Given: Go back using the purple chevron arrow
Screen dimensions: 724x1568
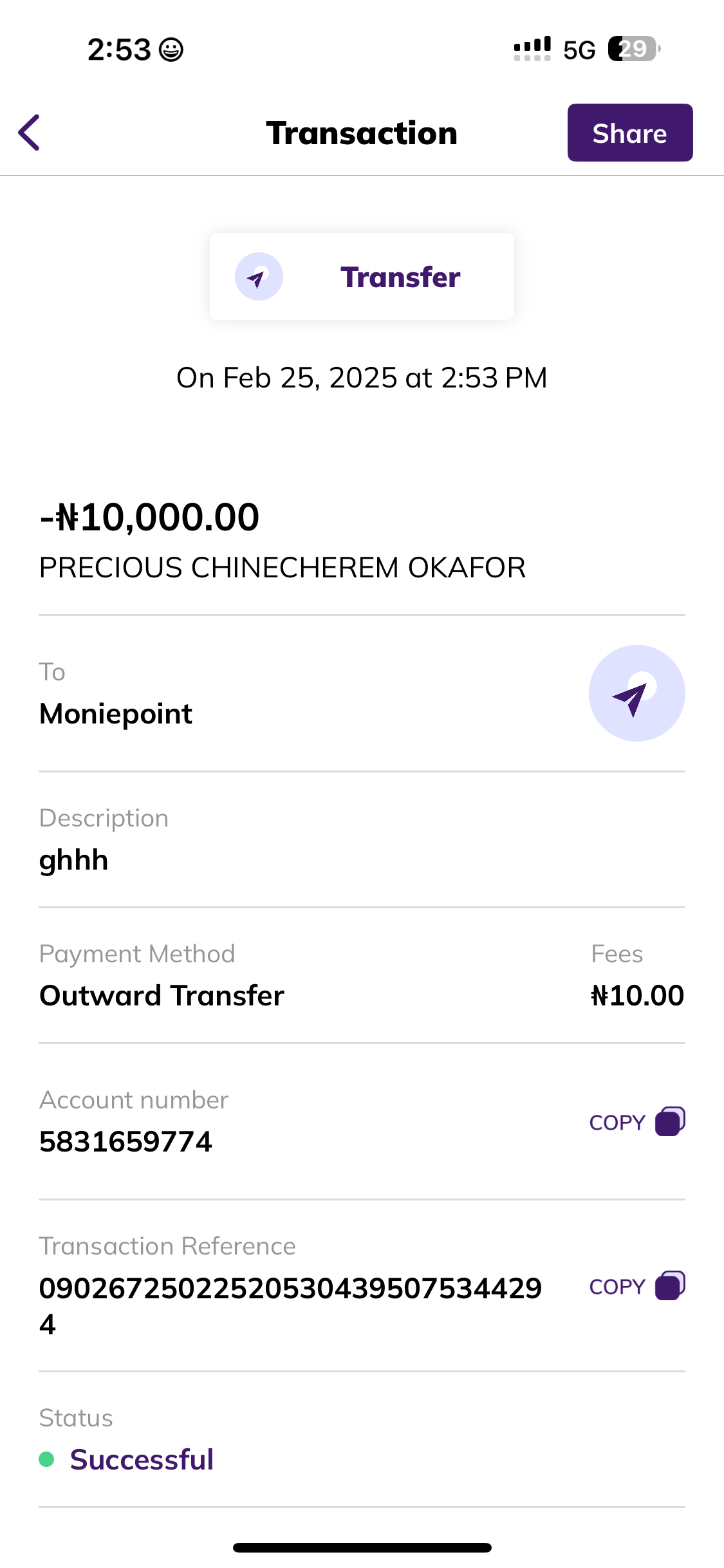Looking at the screenshot, I should (x=30, y=133).
